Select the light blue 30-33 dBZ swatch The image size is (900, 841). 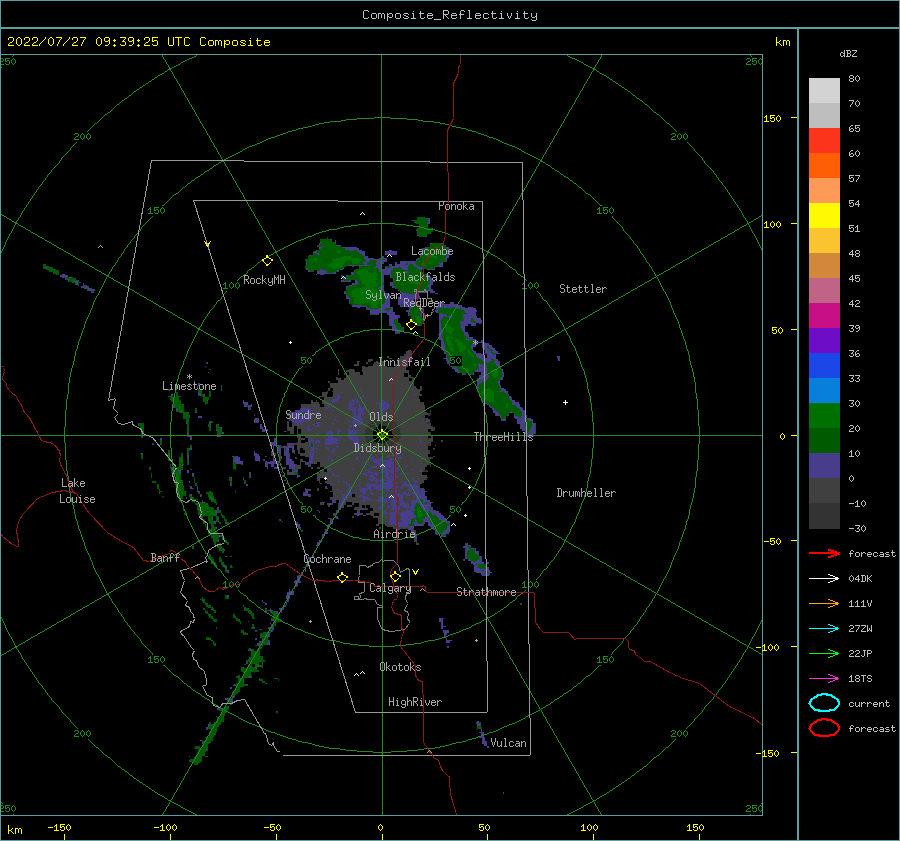point(824,390)
